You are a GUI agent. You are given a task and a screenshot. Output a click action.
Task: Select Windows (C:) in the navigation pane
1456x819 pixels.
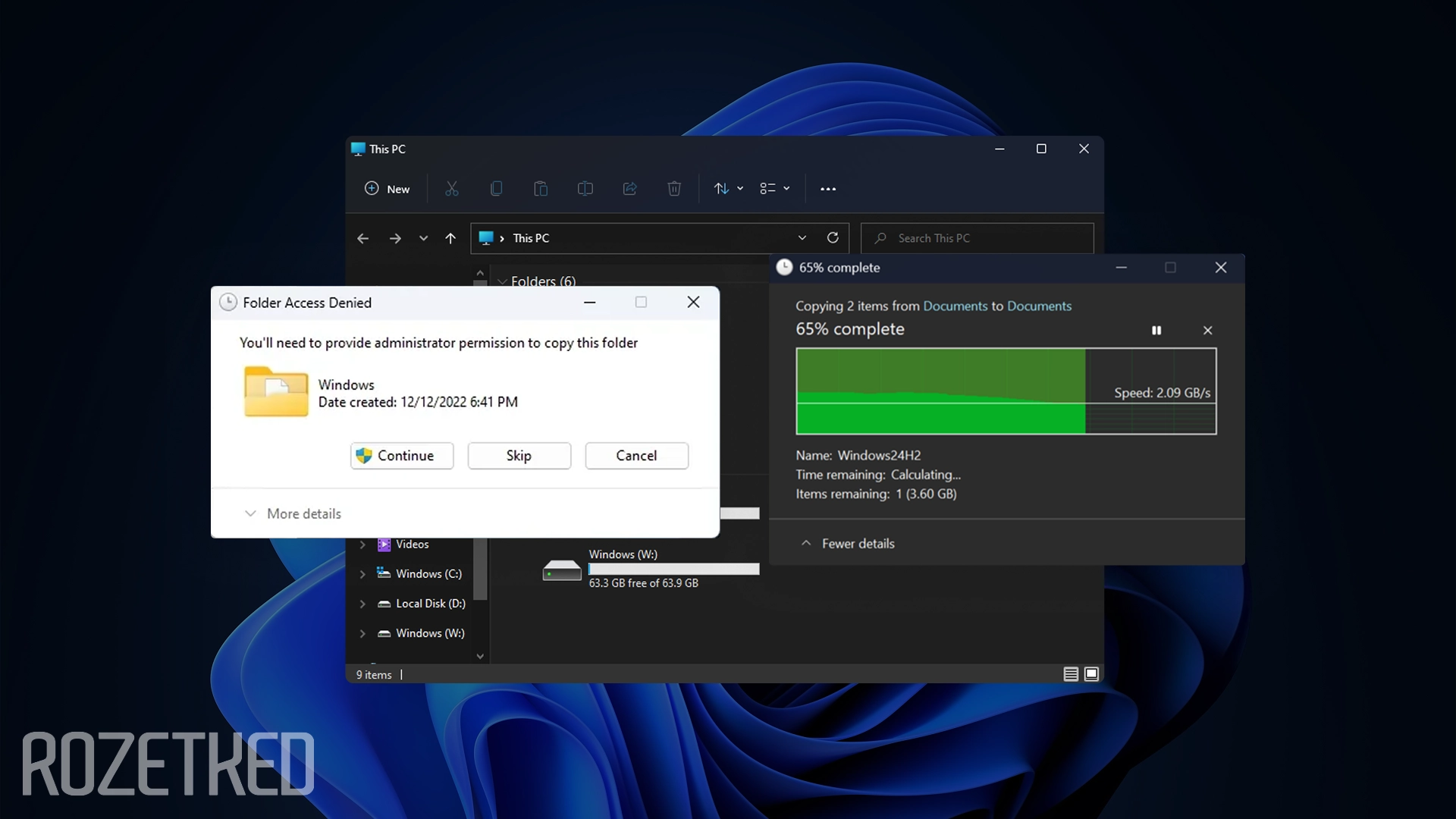tap(419, 574)
